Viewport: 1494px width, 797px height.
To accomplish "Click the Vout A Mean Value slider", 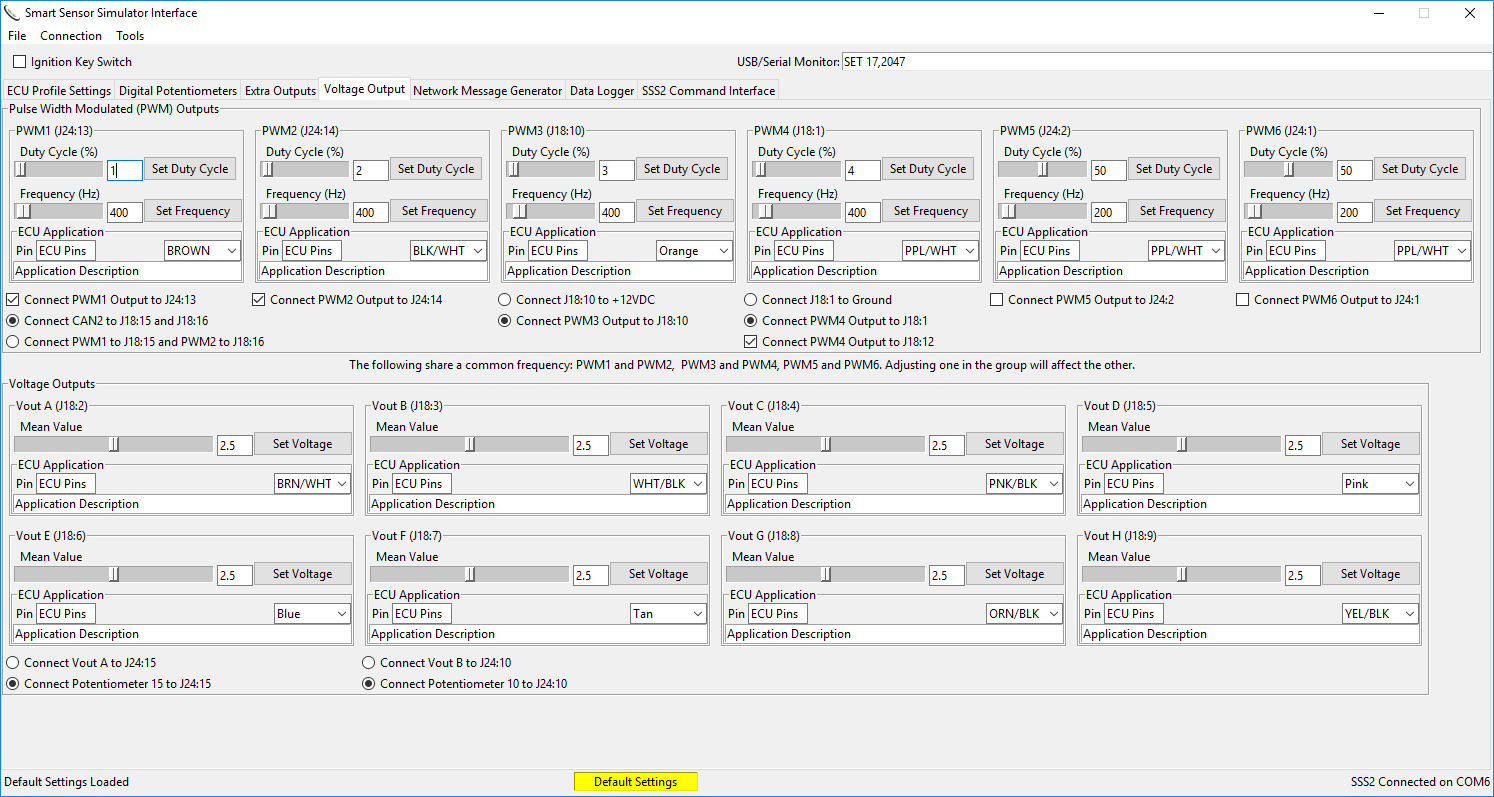I will click(x=113, y=444).
